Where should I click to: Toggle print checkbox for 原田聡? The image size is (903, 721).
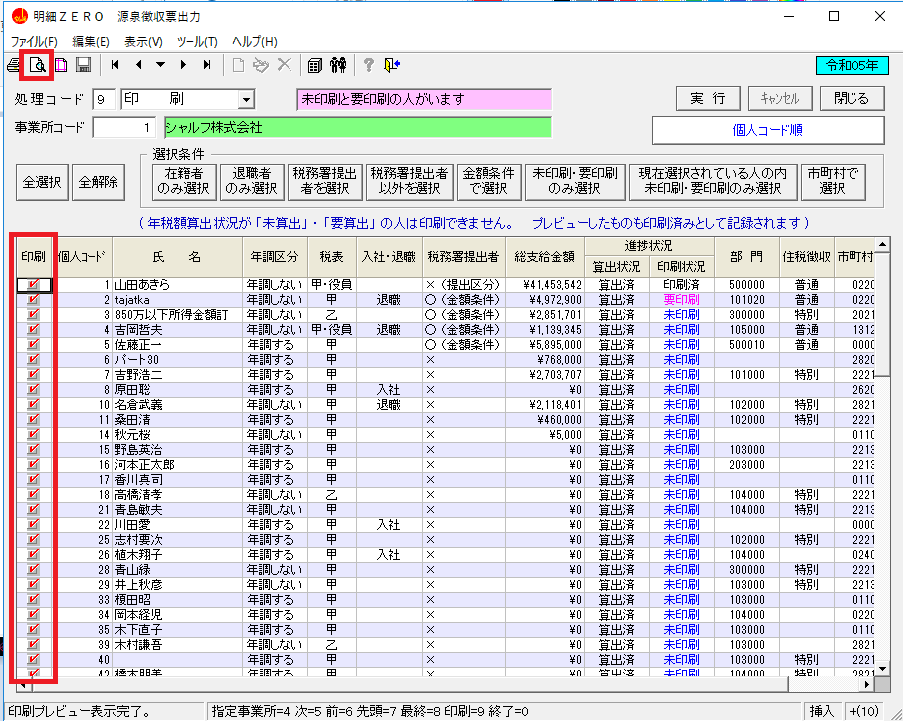click(x=33, y=389)
